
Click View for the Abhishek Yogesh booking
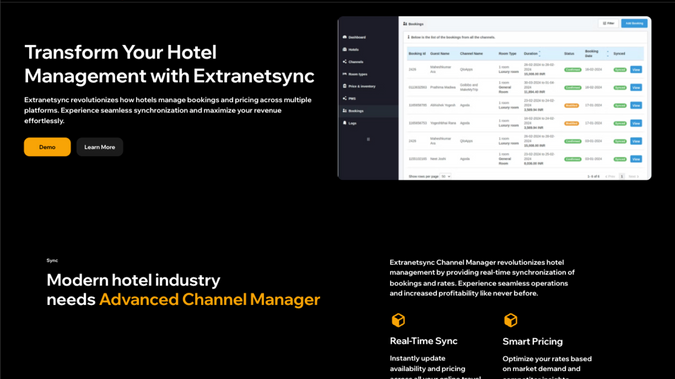636,105
